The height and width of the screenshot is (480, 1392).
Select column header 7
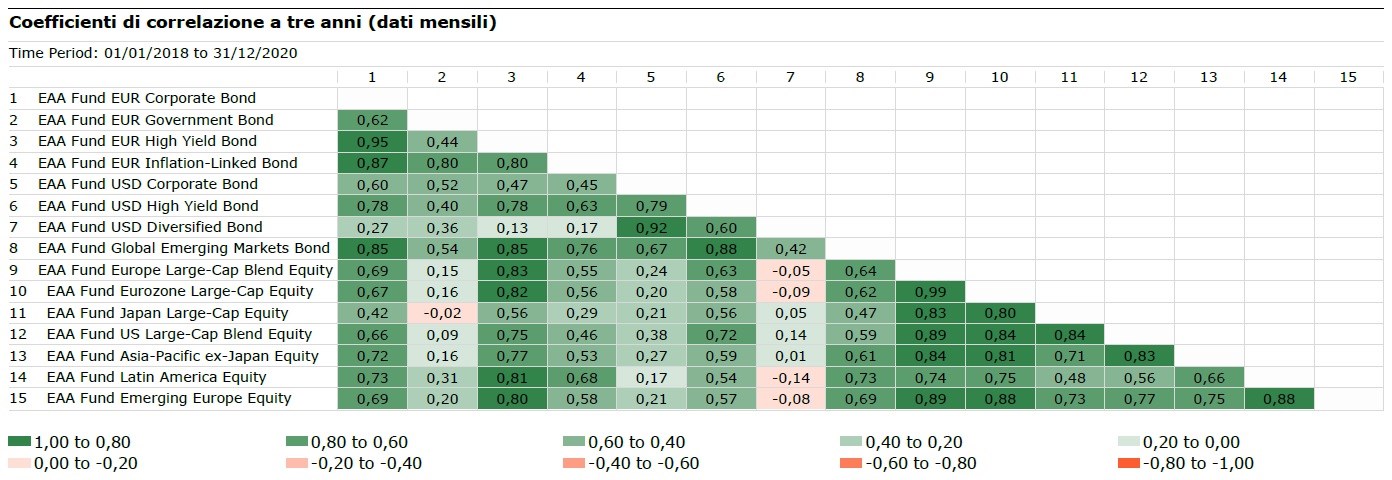[x=790, y=77]
